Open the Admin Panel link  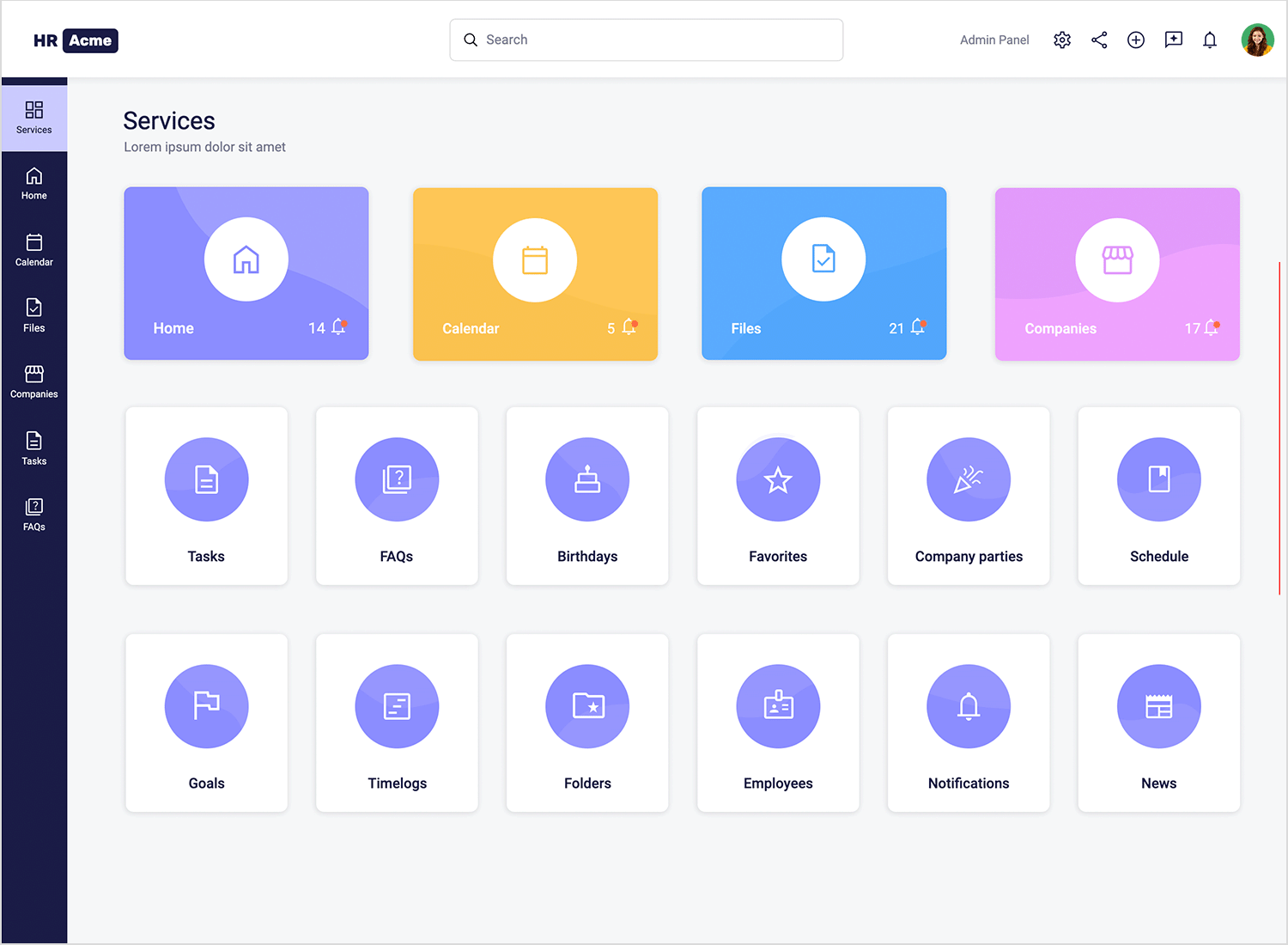(x=994, y=40)
